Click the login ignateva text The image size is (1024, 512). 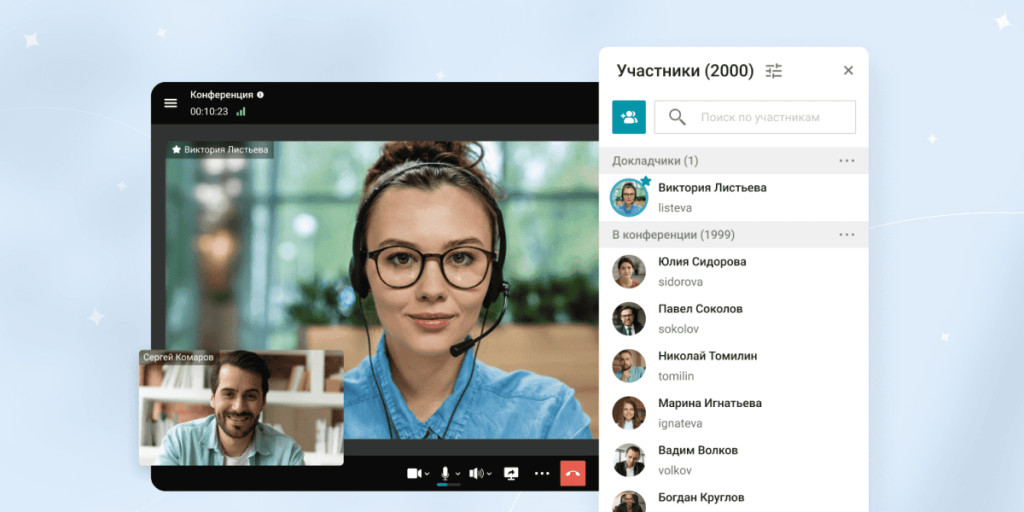point(680,423)
